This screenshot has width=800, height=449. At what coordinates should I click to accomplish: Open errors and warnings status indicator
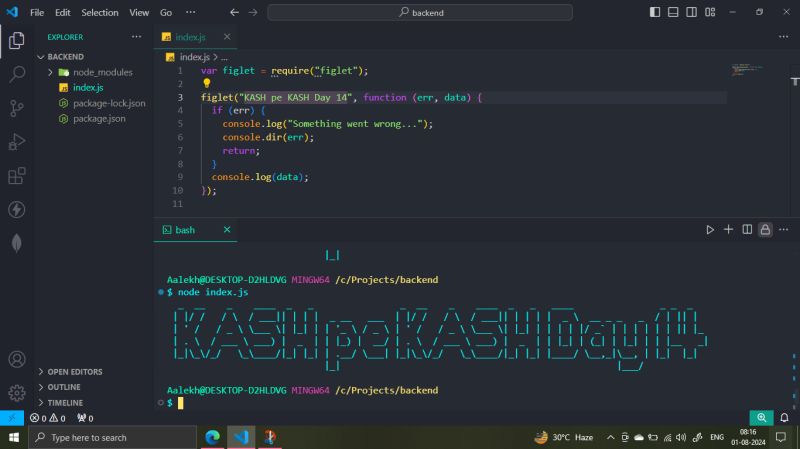(x=48, y=418)
